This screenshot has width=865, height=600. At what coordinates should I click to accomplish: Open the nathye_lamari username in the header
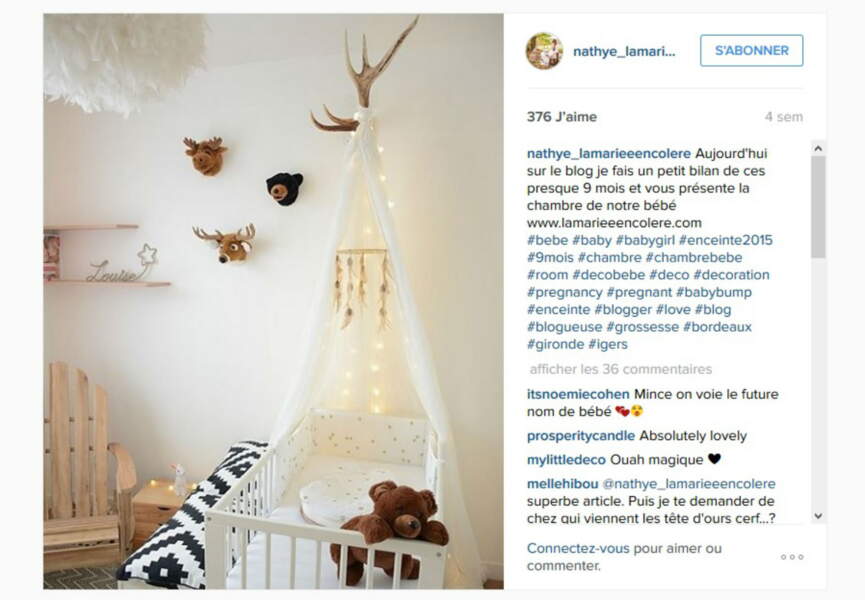(624, 52)
